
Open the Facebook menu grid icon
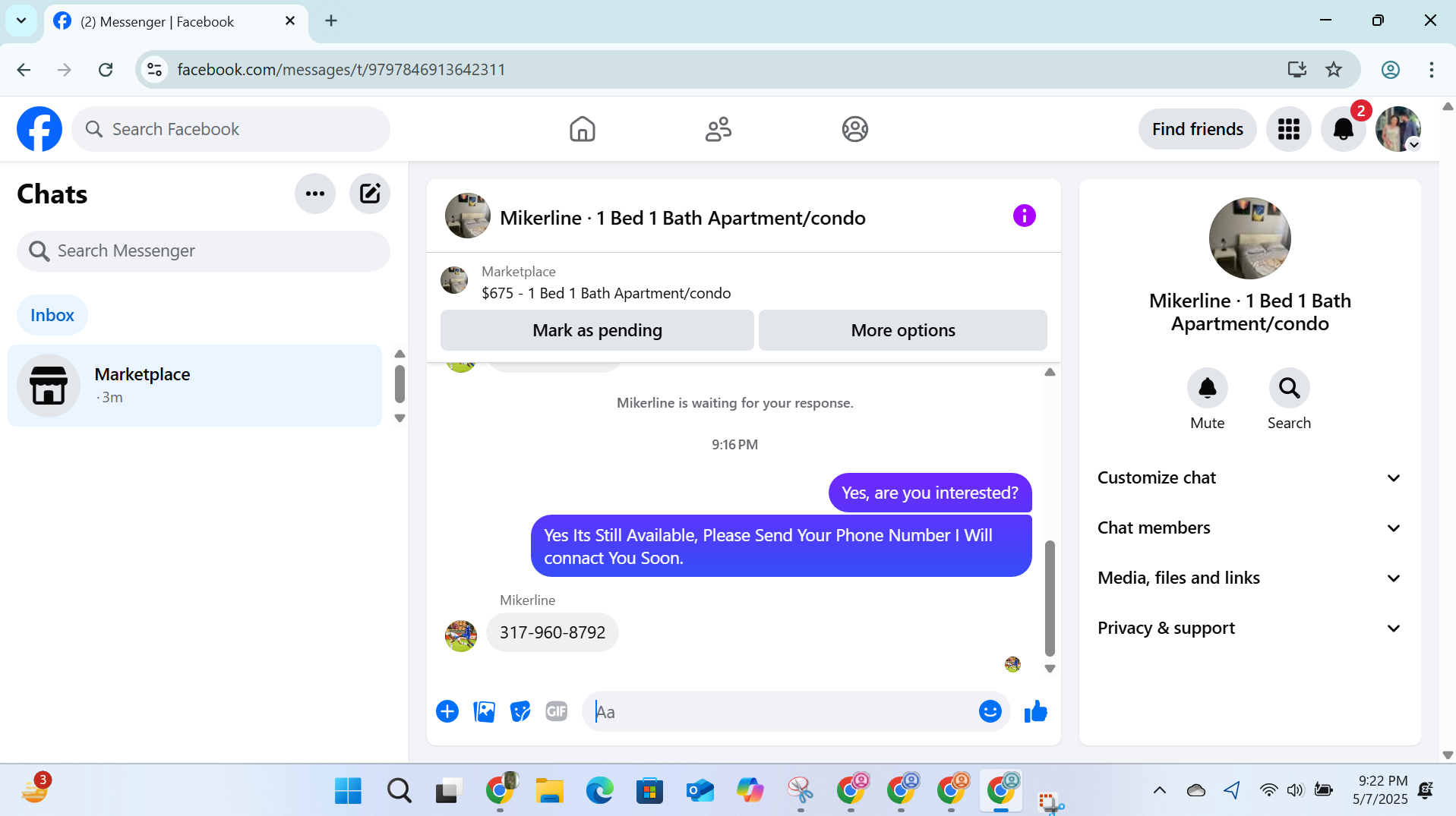[1289, 129]
